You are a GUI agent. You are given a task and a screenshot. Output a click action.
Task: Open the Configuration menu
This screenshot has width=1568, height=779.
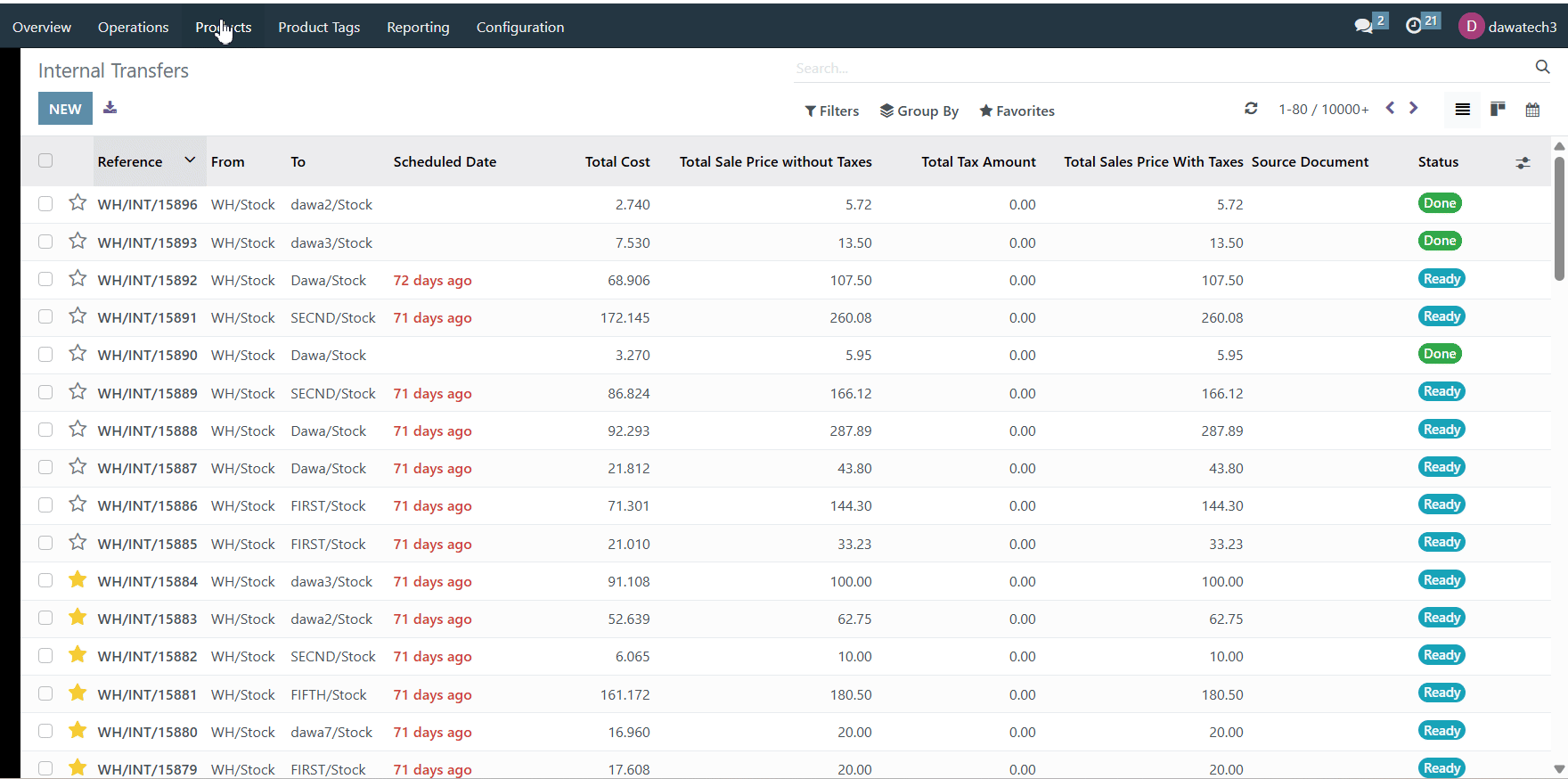click(x=520, y=27)
